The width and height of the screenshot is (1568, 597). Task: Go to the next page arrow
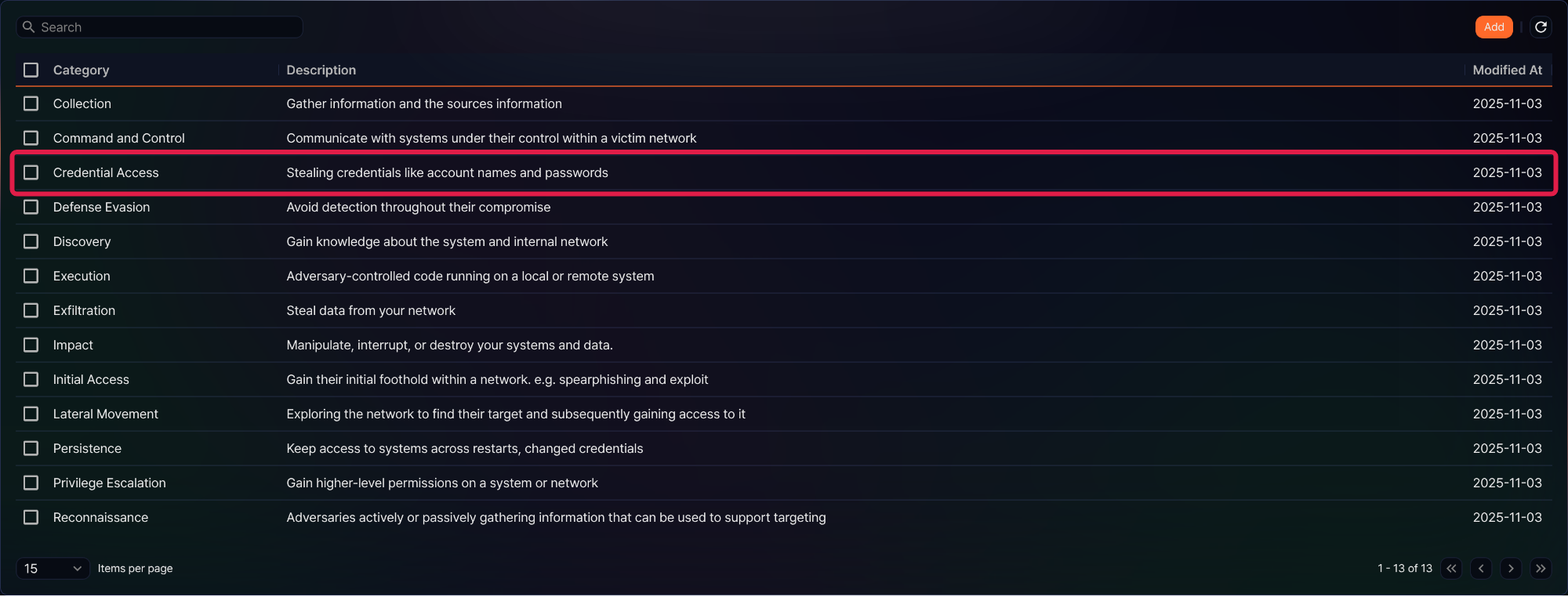(x=1511, y=569)
